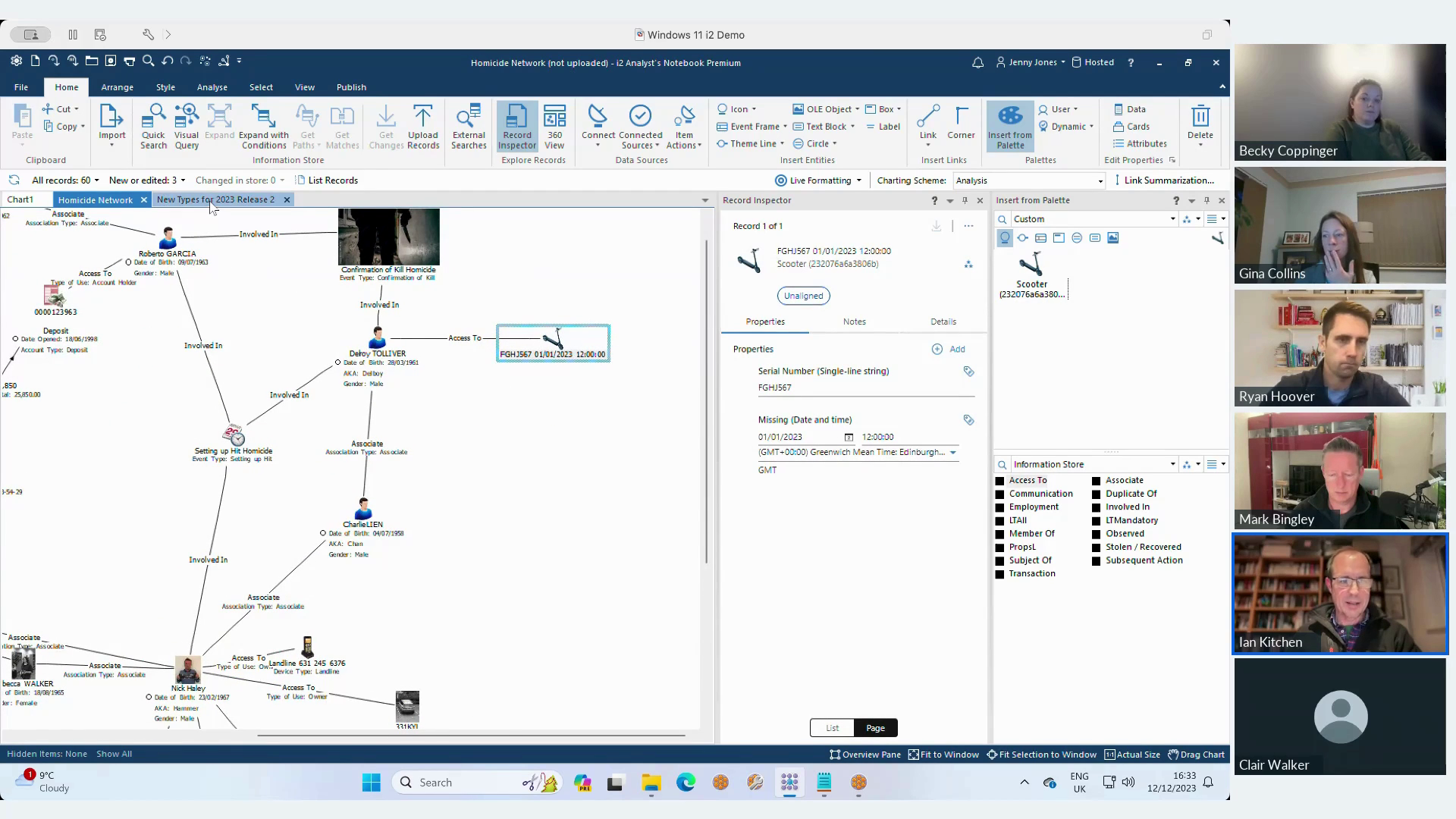
Task: Open Item Actions menu
Action: click(x=684, y=126)
